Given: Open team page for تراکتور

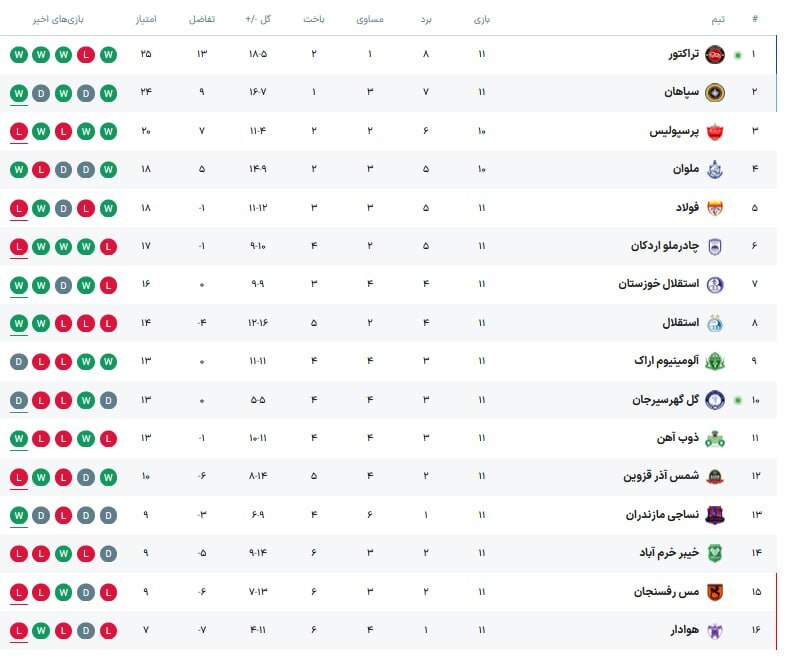Looking at the screenshot, I should [683, 54].
